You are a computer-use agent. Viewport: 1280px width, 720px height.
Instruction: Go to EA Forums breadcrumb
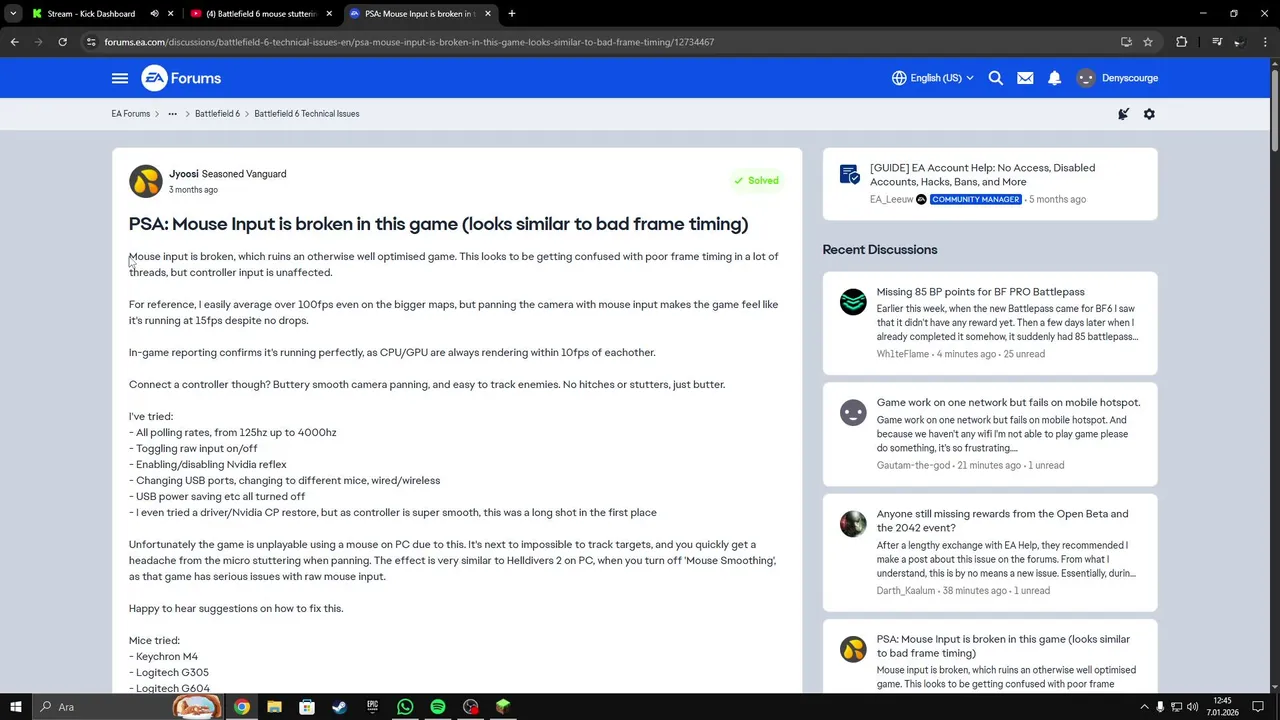[131, 114]
